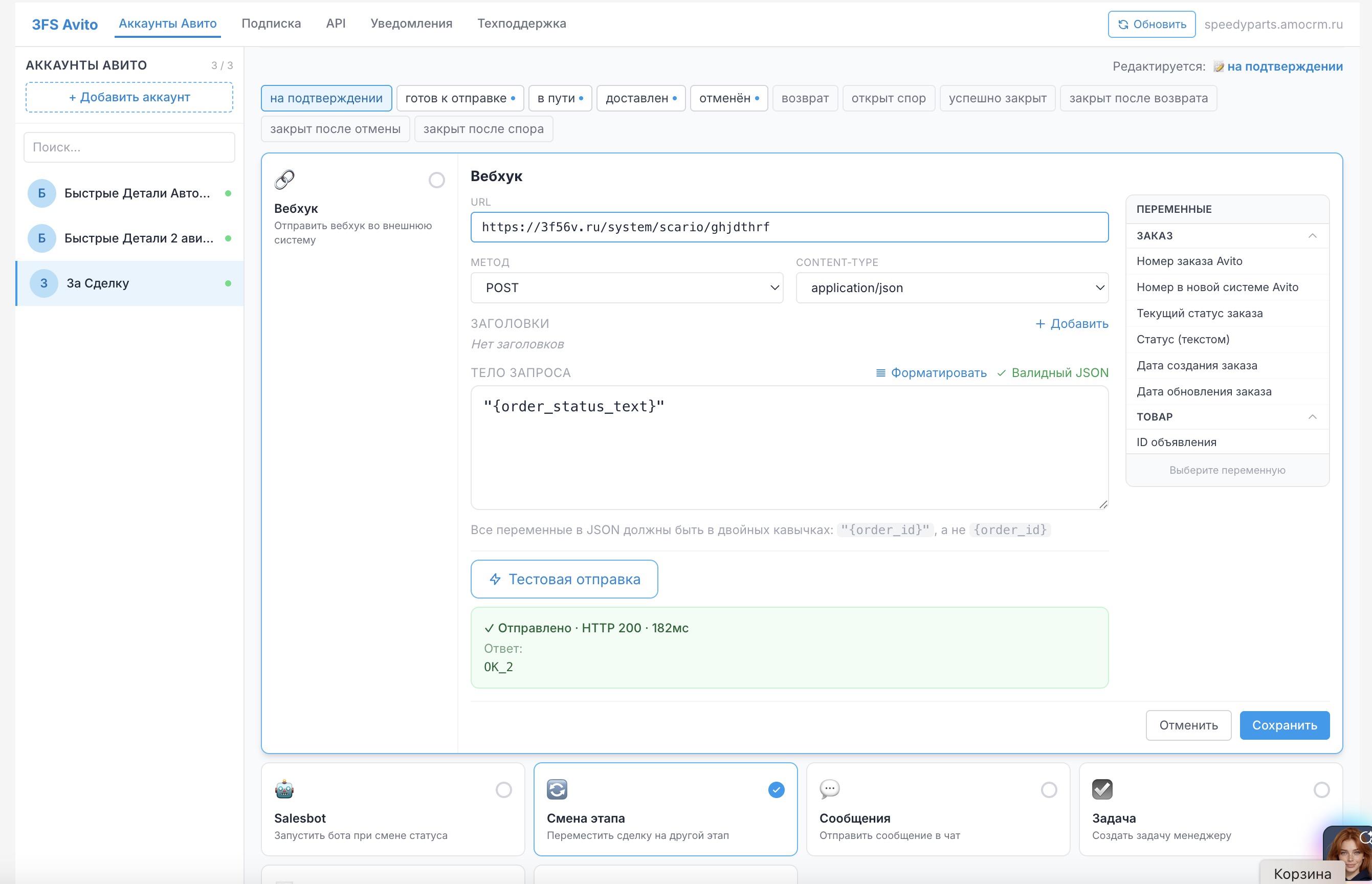Click the 3FS Avito logo link

[64, 24]
